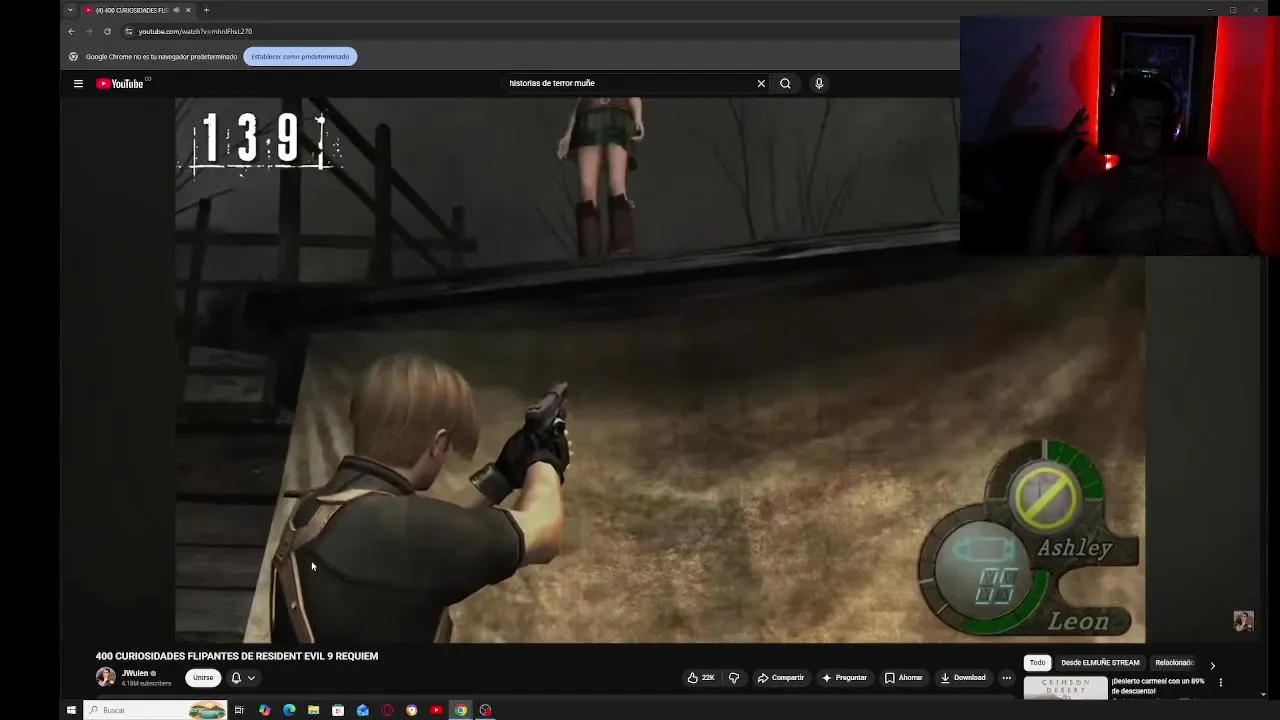The image size is (1280, 720).
Task: Reload the page in Chrome
Action: click(x=107, y=31)
